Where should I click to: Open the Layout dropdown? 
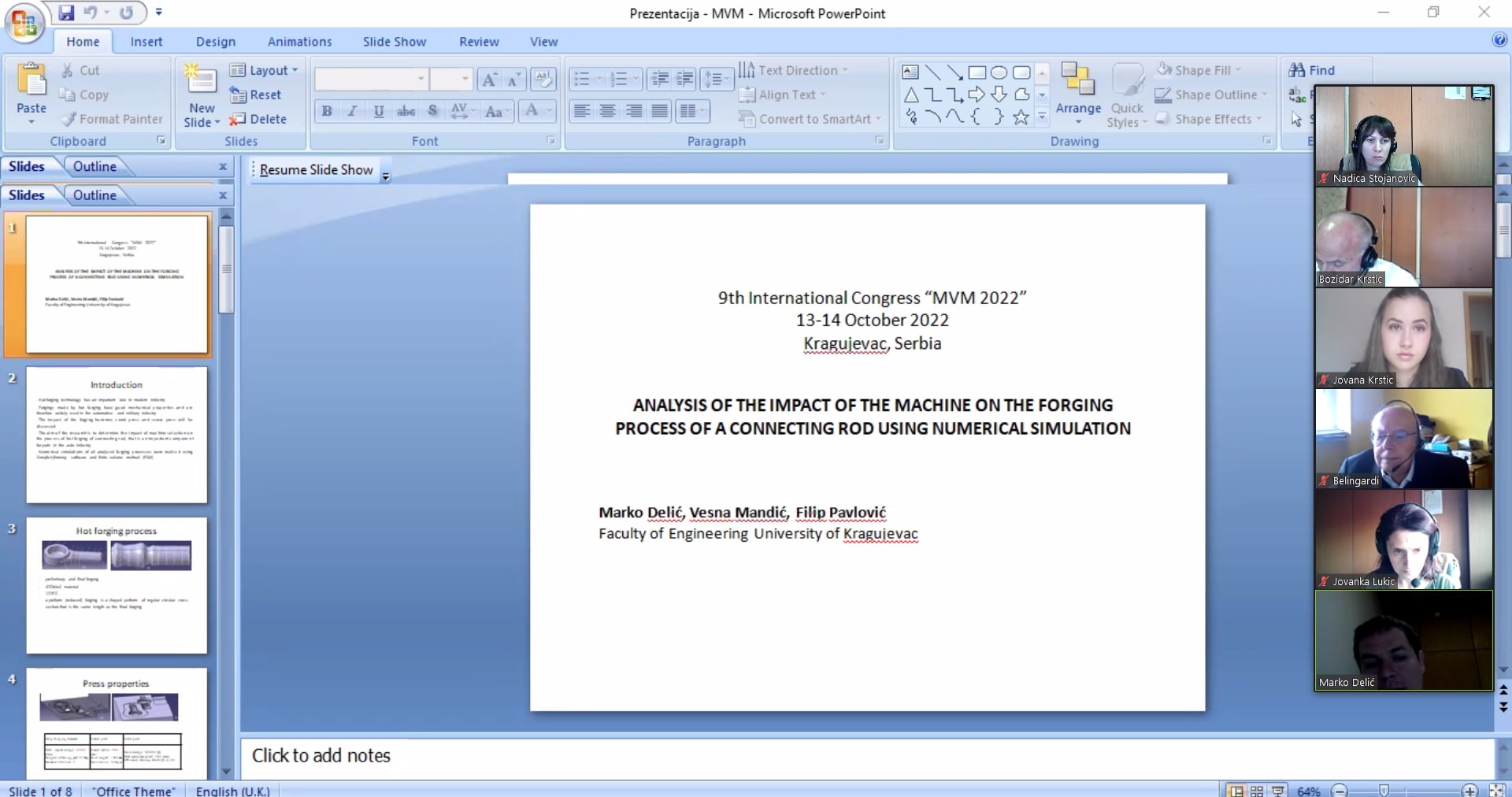[x=265, y=70]
